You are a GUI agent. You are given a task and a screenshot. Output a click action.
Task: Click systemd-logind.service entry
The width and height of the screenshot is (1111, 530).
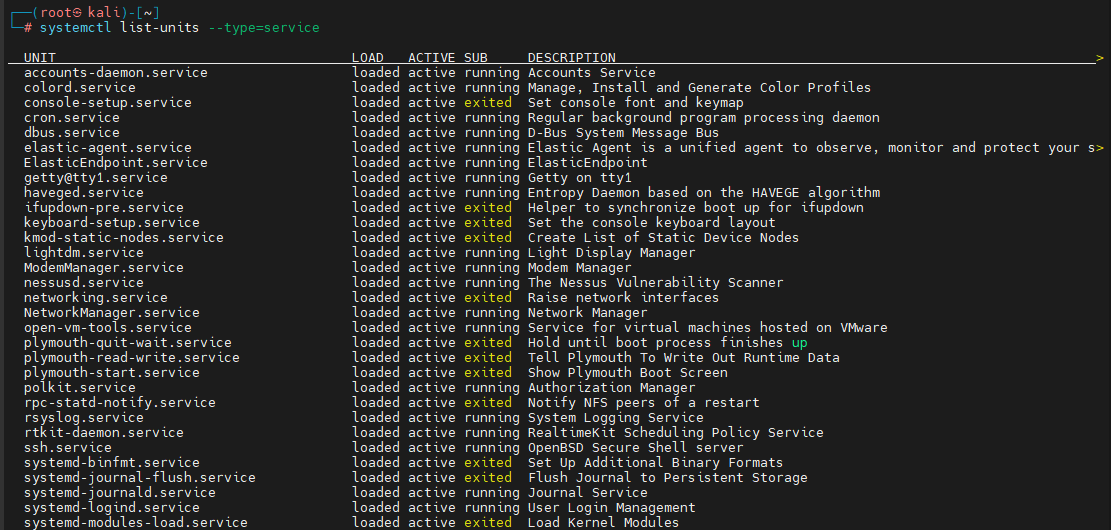(112, 507)
